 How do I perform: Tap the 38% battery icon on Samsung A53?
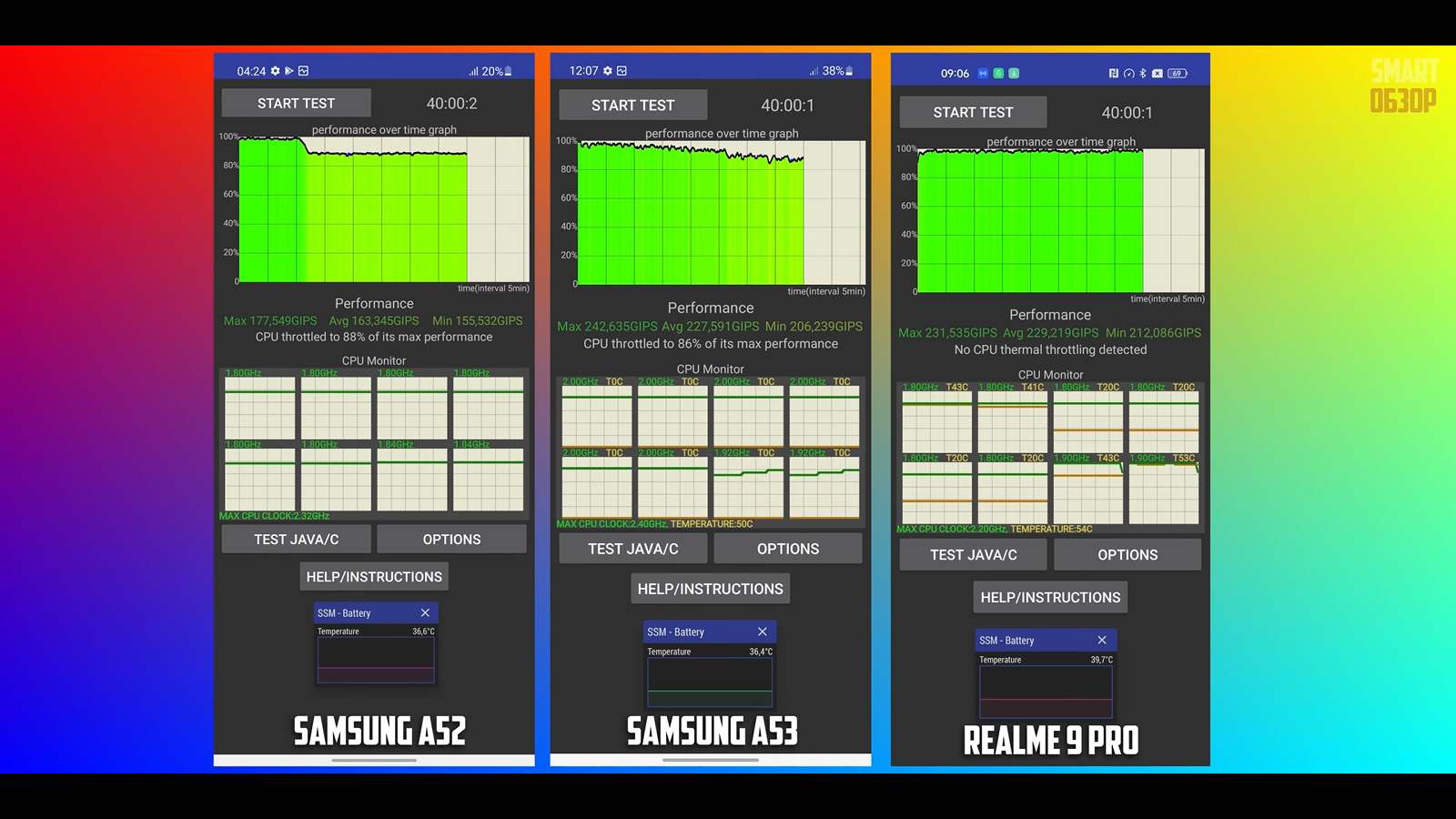point(849,71)
